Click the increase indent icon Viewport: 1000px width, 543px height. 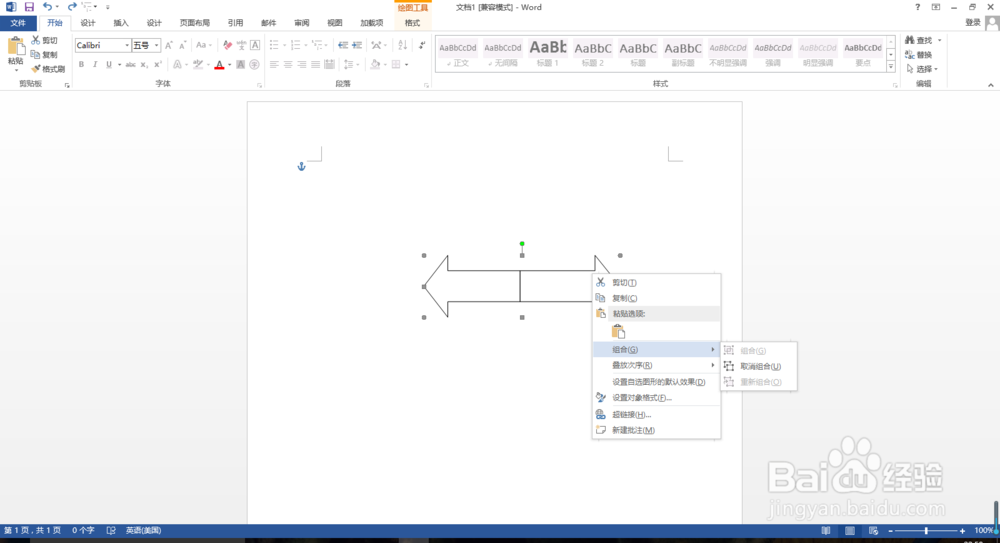pyautogui.click(x=357, y=45)
